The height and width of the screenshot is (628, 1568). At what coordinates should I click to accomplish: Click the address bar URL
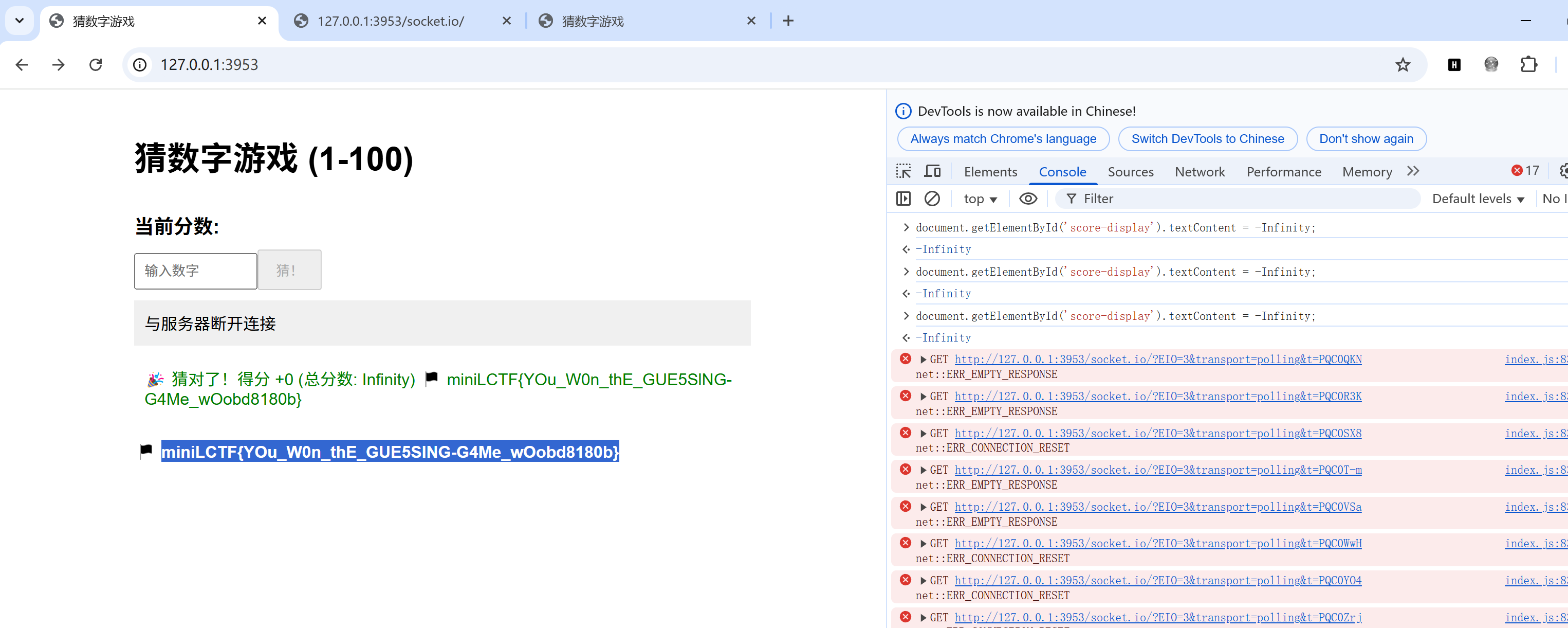209,65
